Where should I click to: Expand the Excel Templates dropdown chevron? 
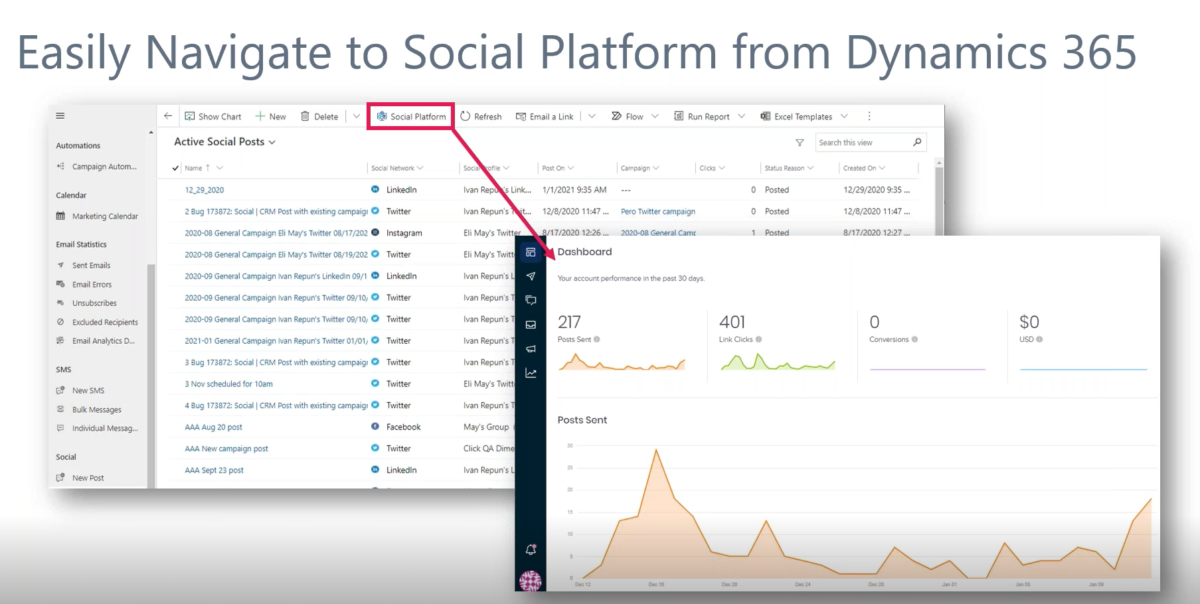[x=843, y=116]
